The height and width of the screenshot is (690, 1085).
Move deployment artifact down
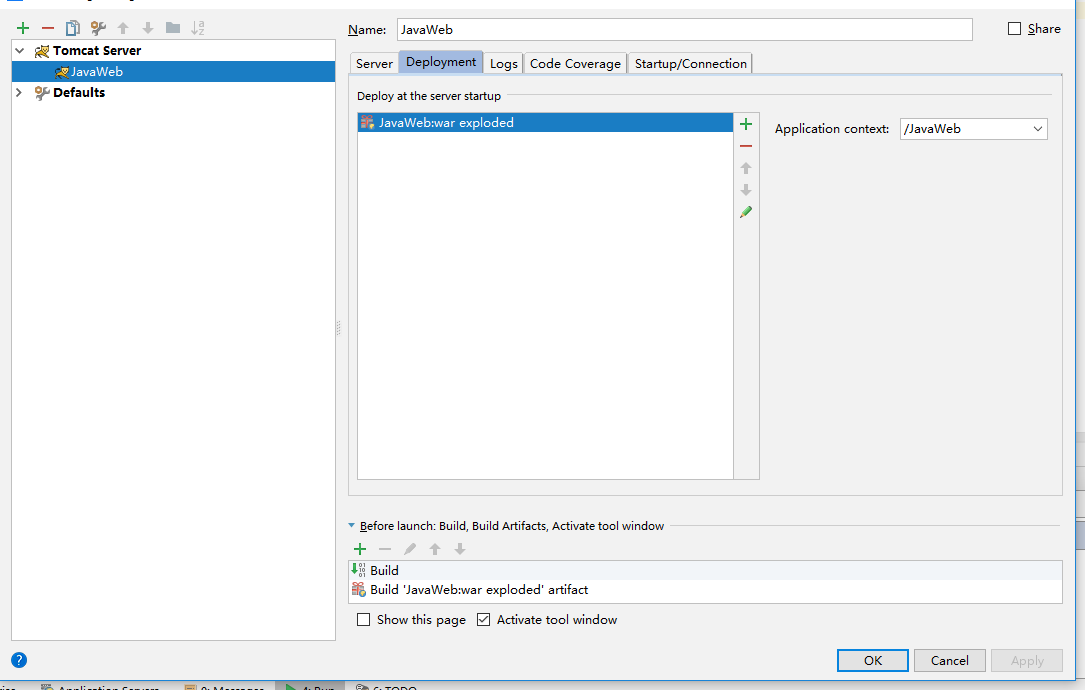(746, 190)
